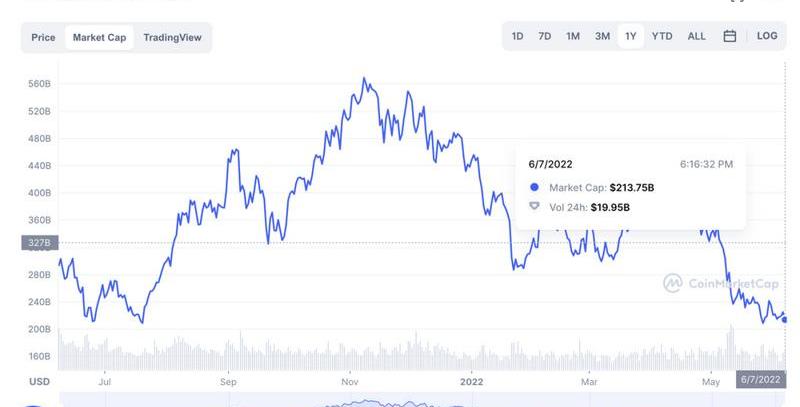The image size is (800, 407).
Task: Set chart range to 1D
Action: (x=518, y=36)
